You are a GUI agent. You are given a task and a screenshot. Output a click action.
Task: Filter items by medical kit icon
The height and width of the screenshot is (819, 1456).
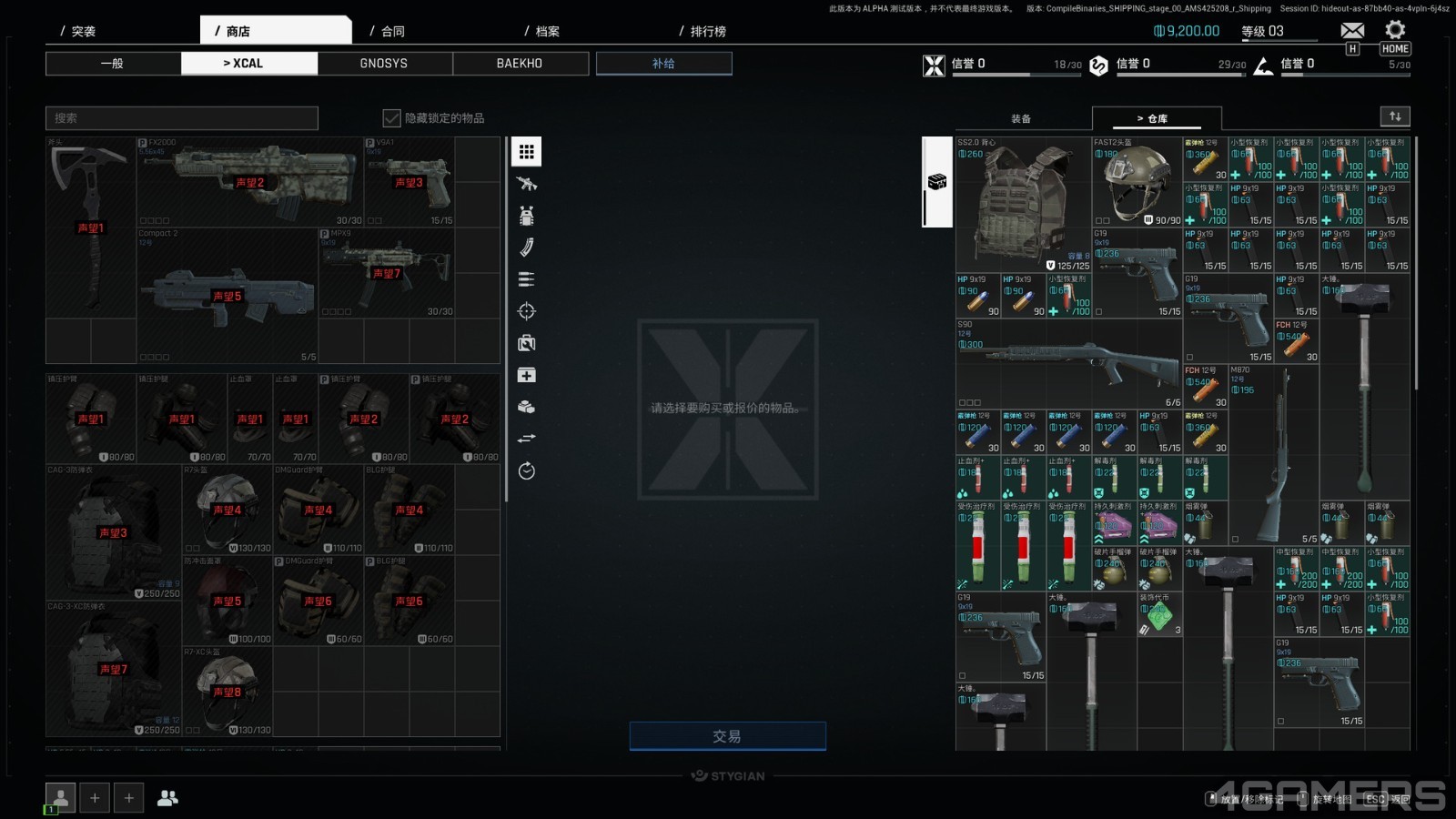pos(526,375)
